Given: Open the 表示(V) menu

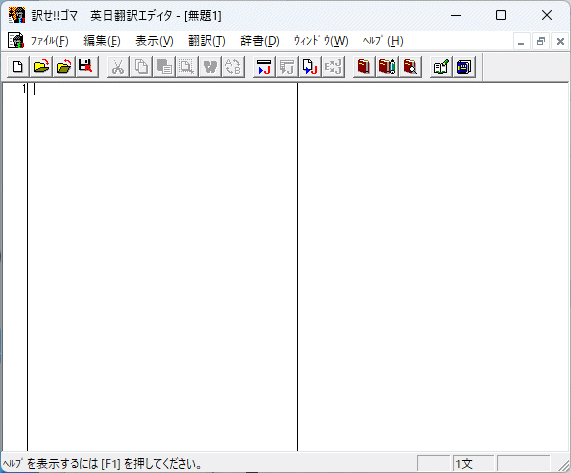Looking at the screenshot, I should coord(154,41).
